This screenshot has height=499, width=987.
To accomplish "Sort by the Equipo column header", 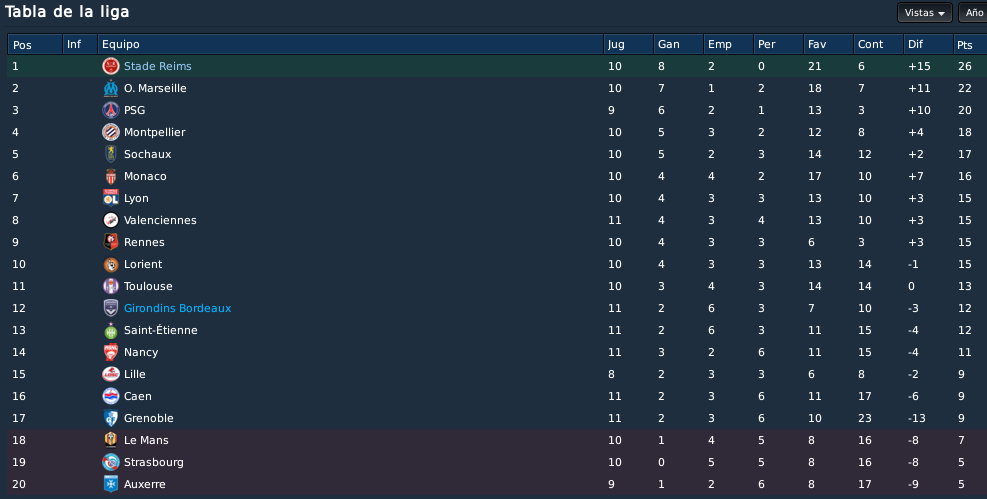I will [351, 44].
